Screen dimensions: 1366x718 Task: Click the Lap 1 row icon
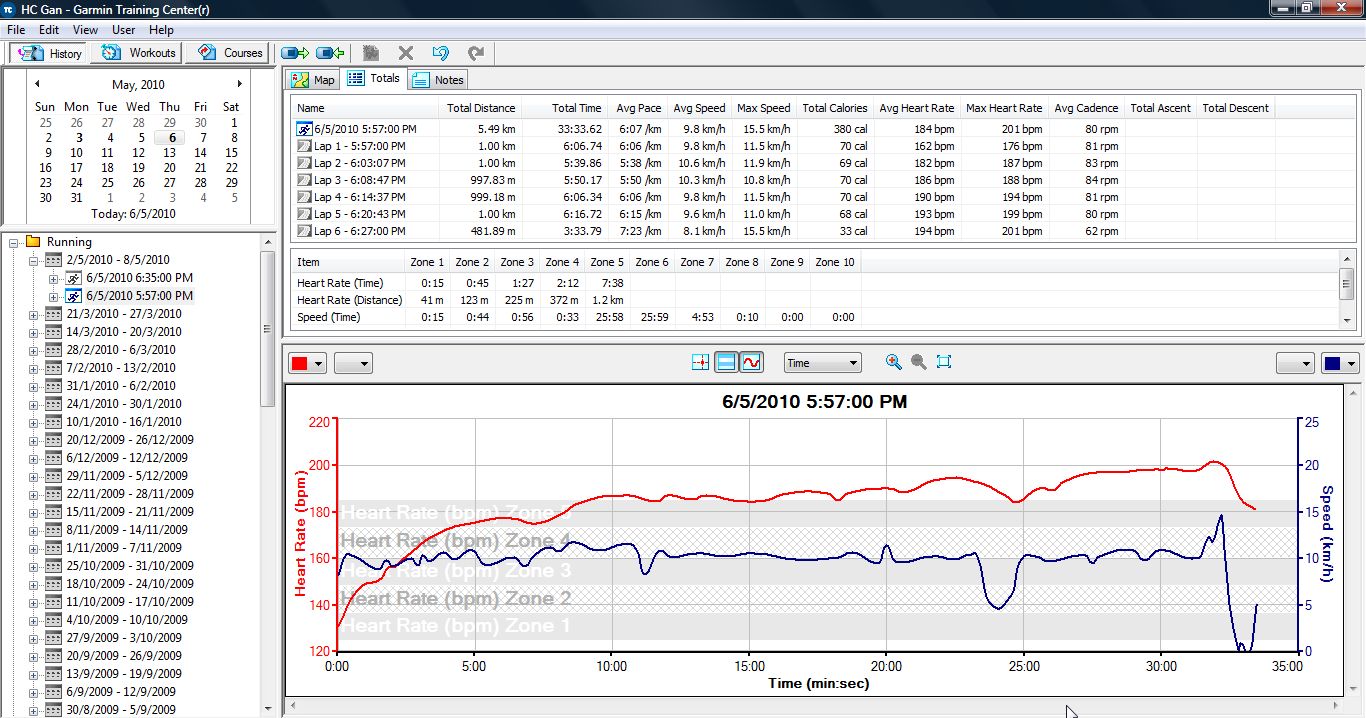tap(305, 146)
